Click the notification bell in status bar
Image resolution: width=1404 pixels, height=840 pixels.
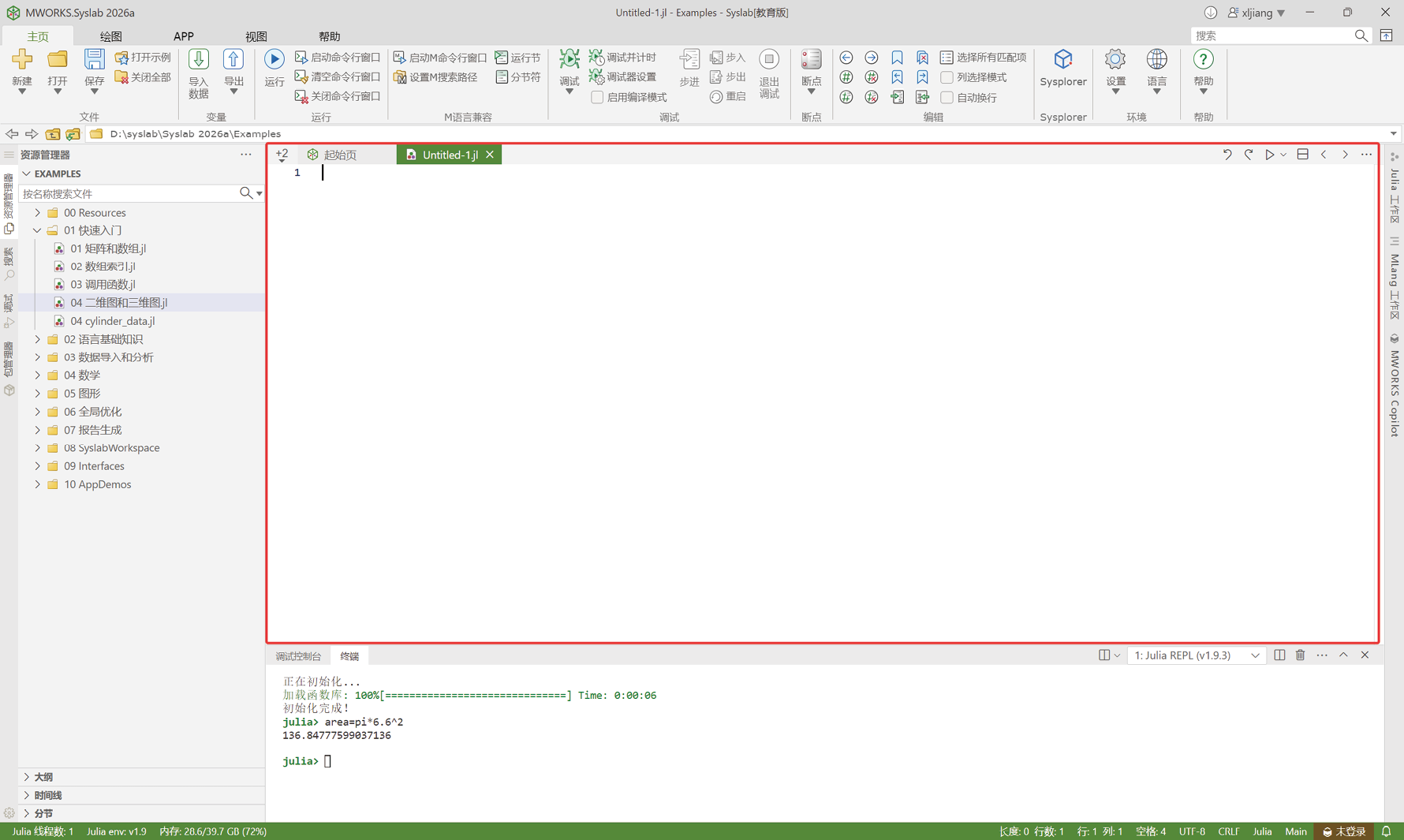(1386, 831)
